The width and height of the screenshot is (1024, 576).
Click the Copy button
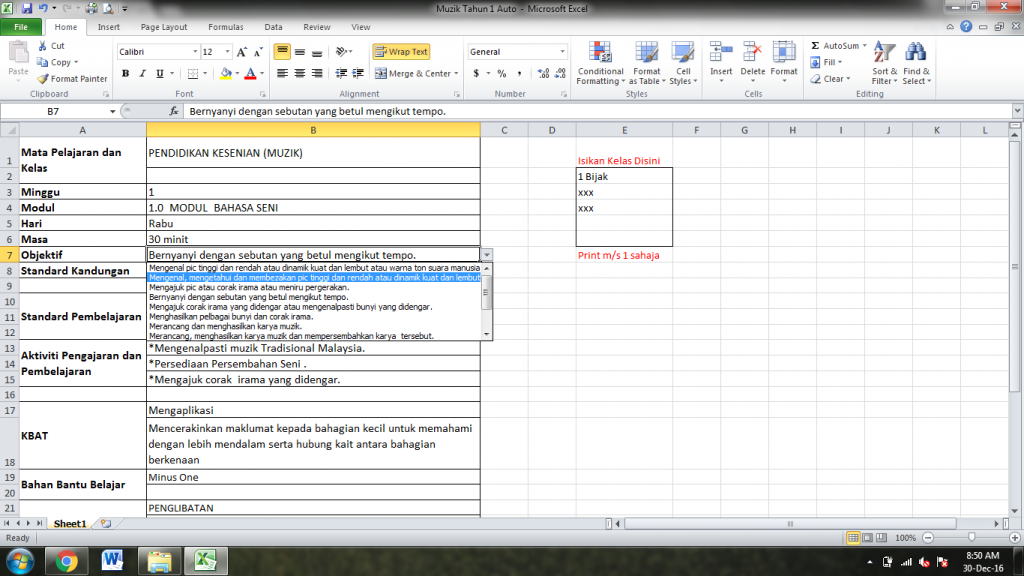point(54,62)
